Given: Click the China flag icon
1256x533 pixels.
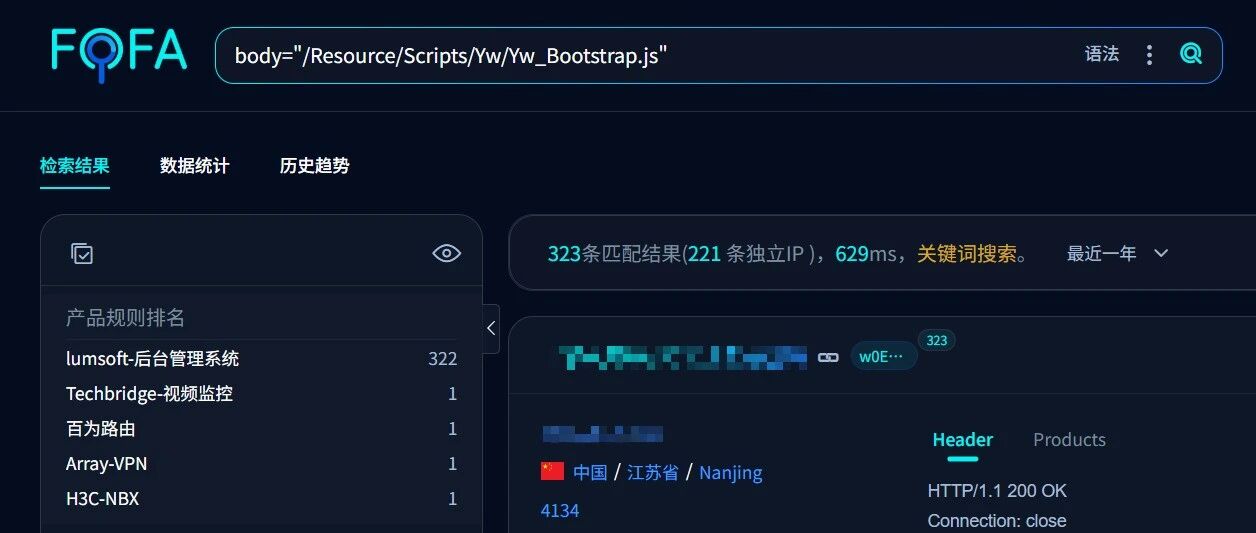Looking at the screenshot, I should click(x=553, y=471).
